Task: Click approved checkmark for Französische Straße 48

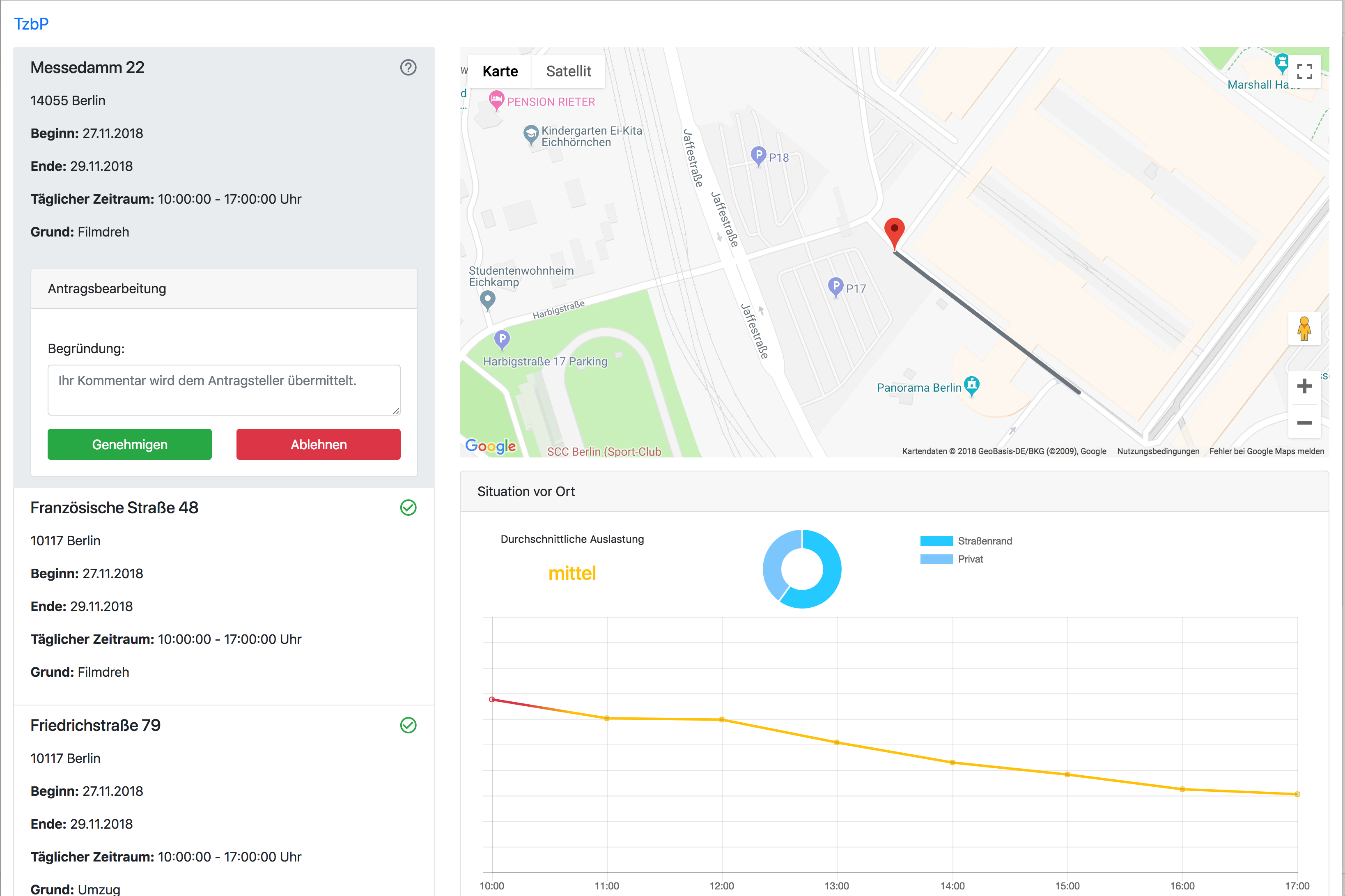Action: pos(408,508)
